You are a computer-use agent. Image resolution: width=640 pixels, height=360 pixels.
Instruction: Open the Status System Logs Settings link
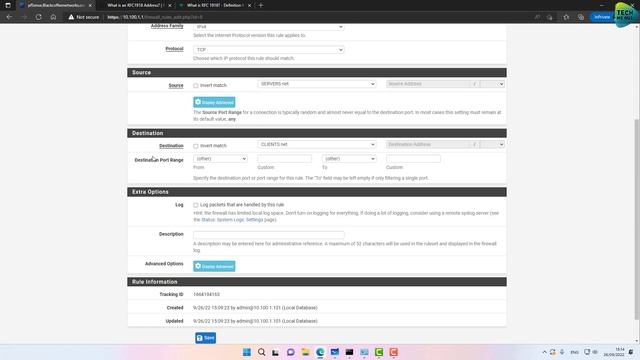pyautogui.click(x=233, y=220)
